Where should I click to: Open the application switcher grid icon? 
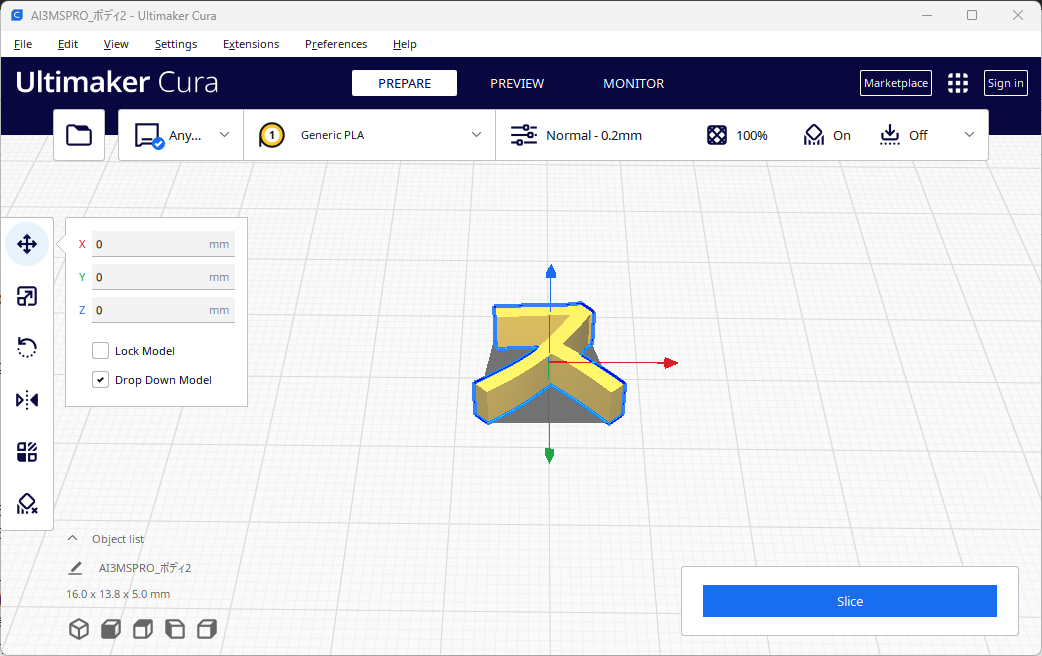click(958, 83)
